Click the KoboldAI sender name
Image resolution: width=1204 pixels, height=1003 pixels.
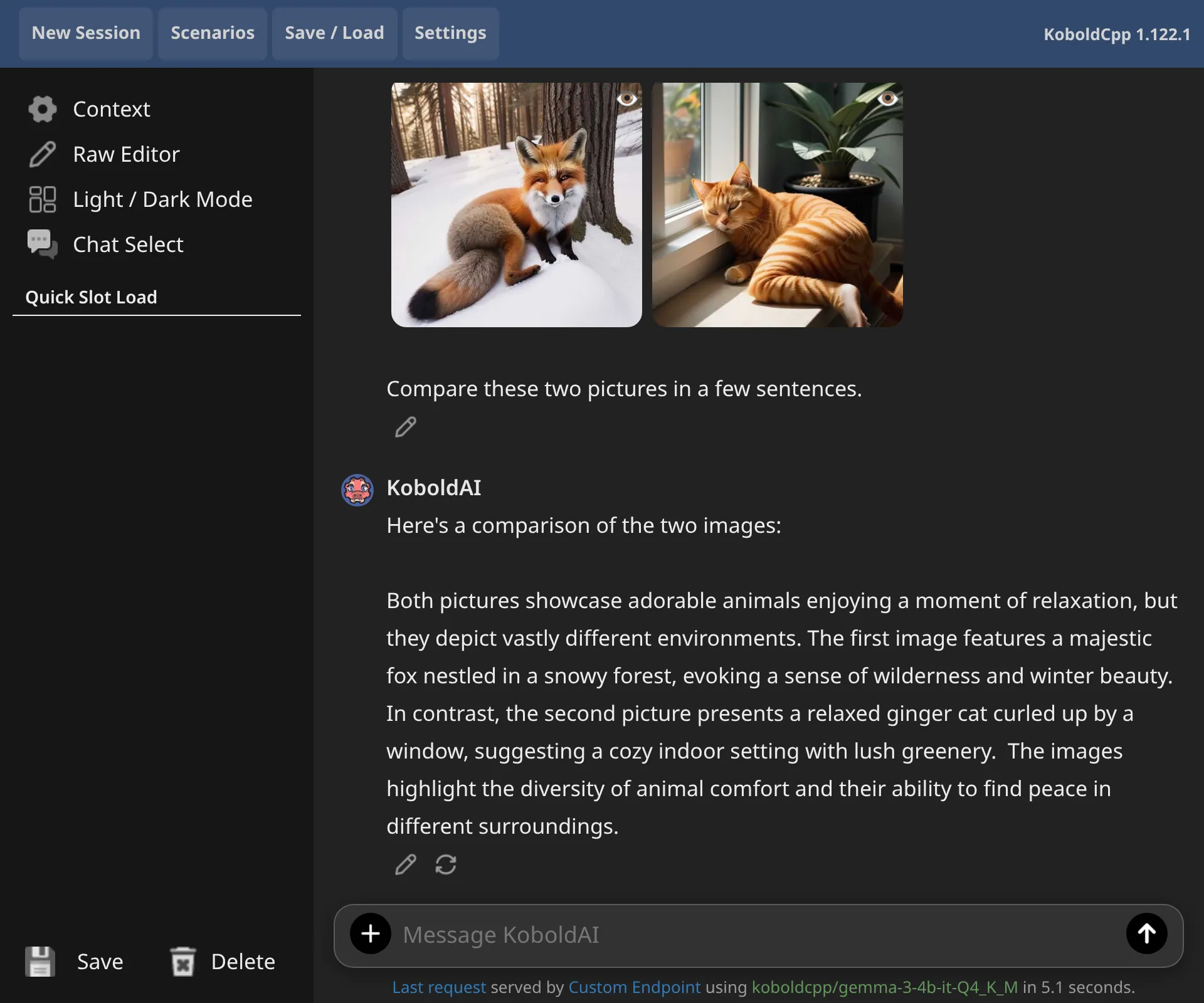pyautogui.click(x=434, y=488)
